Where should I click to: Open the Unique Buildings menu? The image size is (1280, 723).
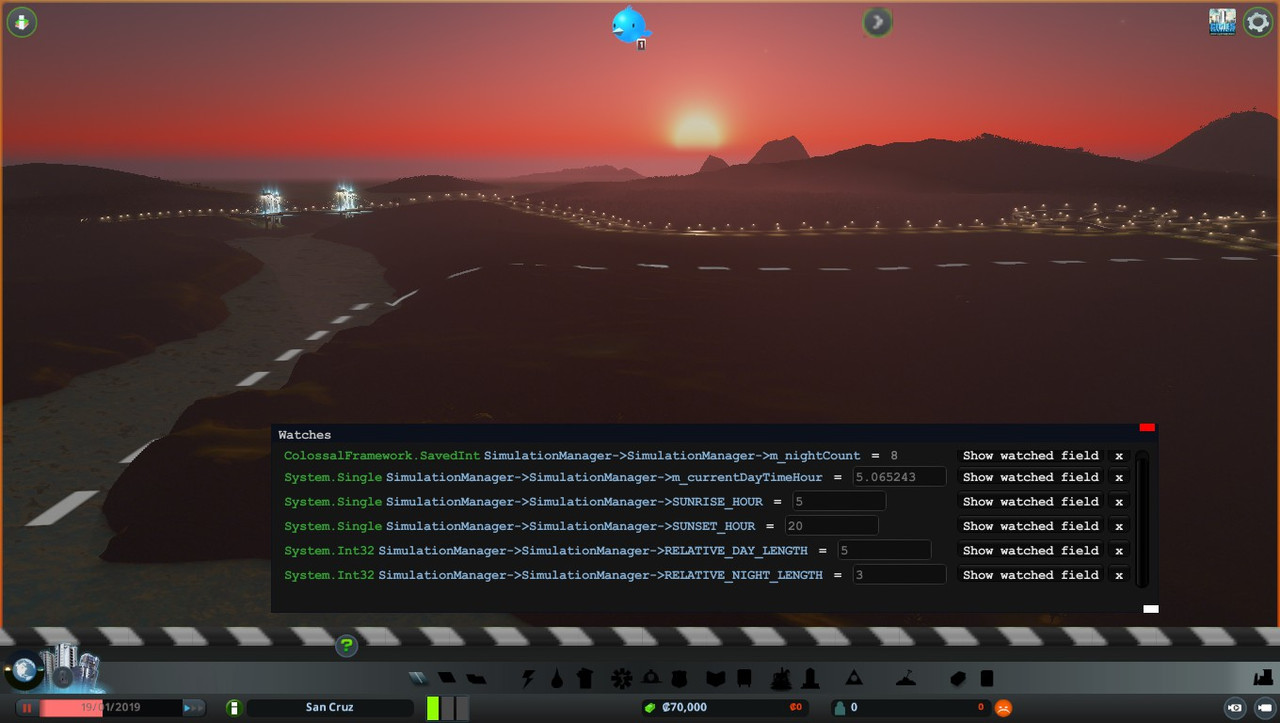[x=810, y=679]
